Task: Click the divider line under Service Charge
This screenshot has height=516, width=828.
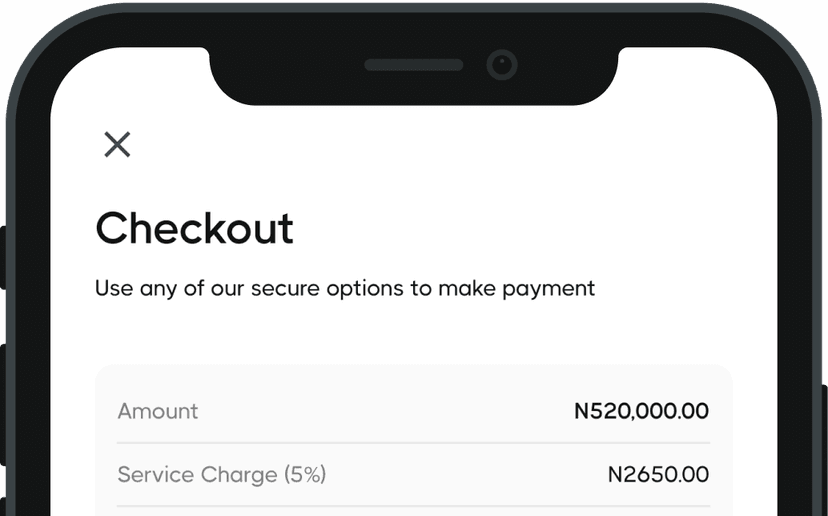Action: point(413,506)
